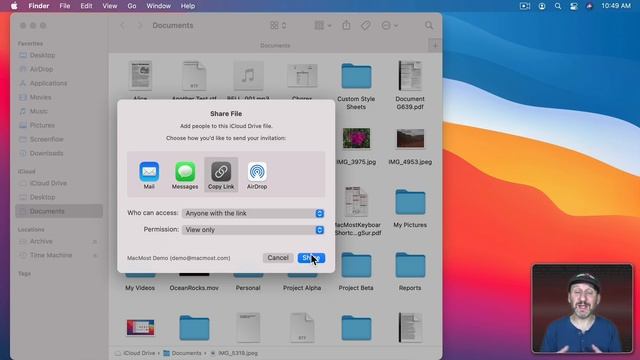Image resolution: width=640 pixels, height=360 pixels.
Task: Open the File menu
Action: [x=65, y=6]
